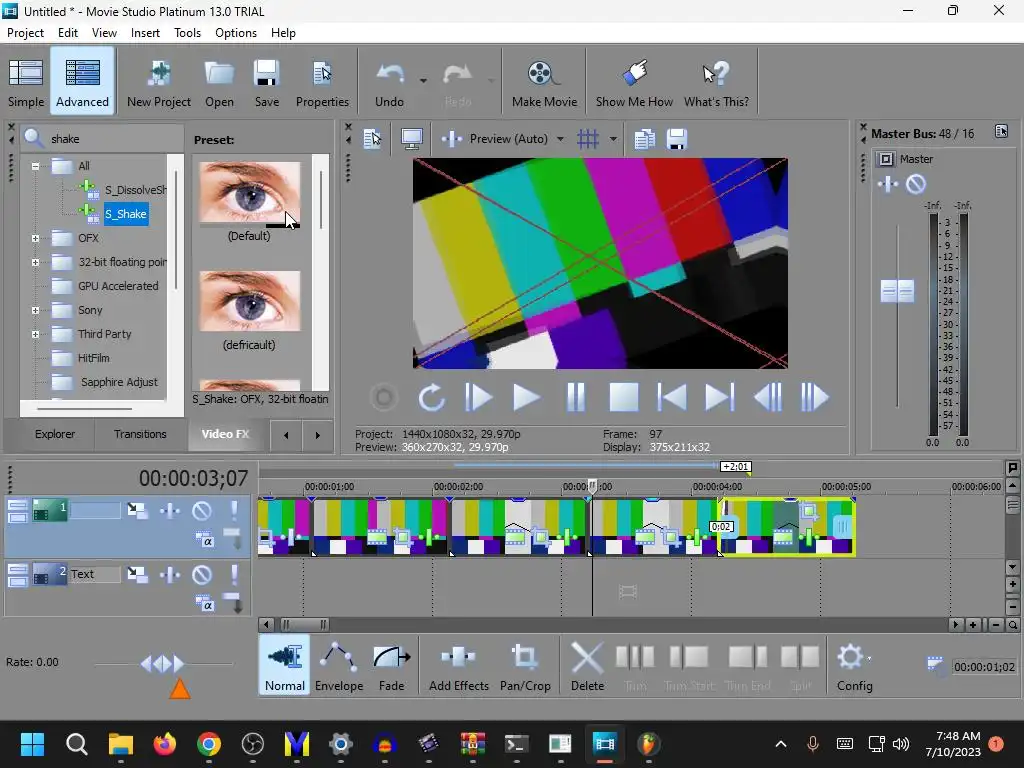Expand the Third Party folder
The image size is (1024, 768).
35,334
